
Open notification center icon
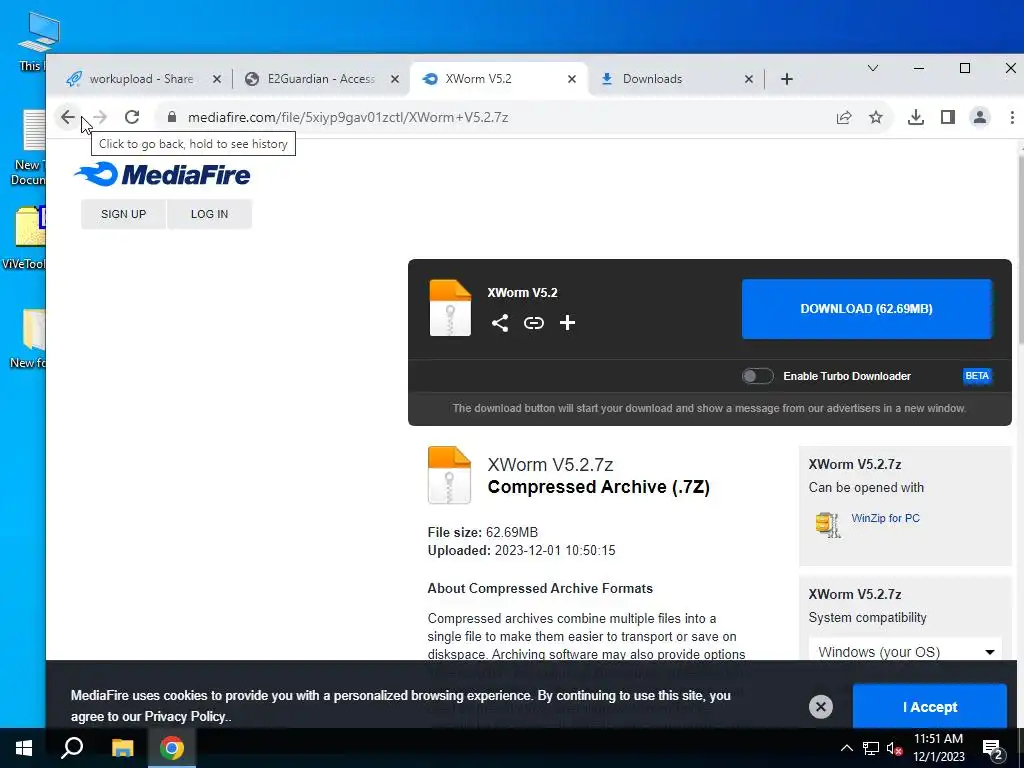point(993,750)
